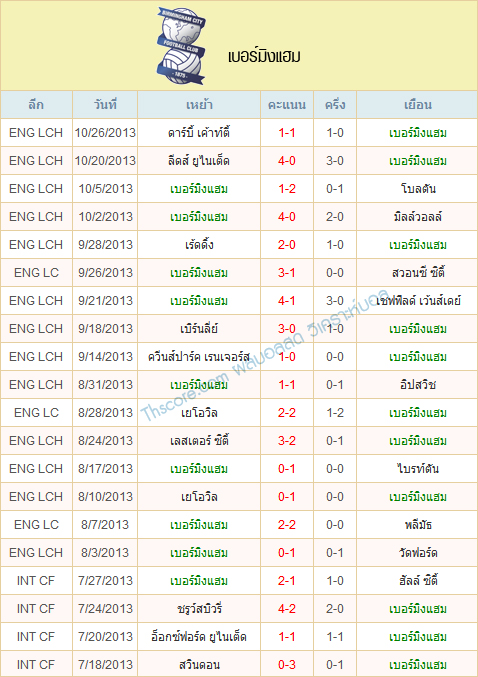Click score 1-0 in the 9/14/2013 row
Image resolution: width=478 pixels, height=677 pixels.
click(287, 357)
